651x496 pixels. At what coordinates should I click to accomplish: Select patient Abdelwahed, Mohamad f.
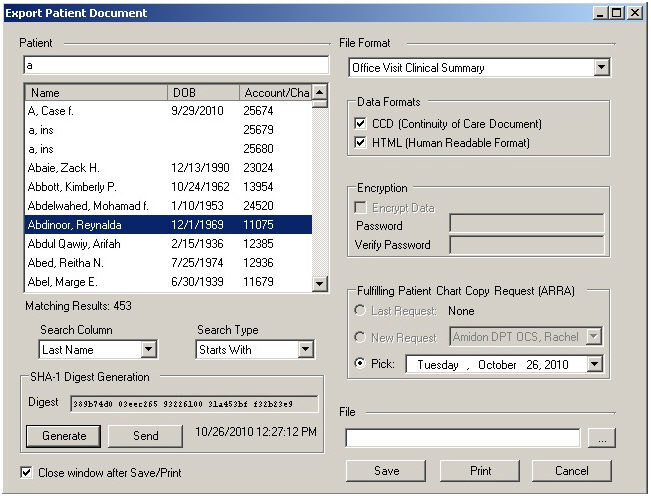(x=168, y=206)
